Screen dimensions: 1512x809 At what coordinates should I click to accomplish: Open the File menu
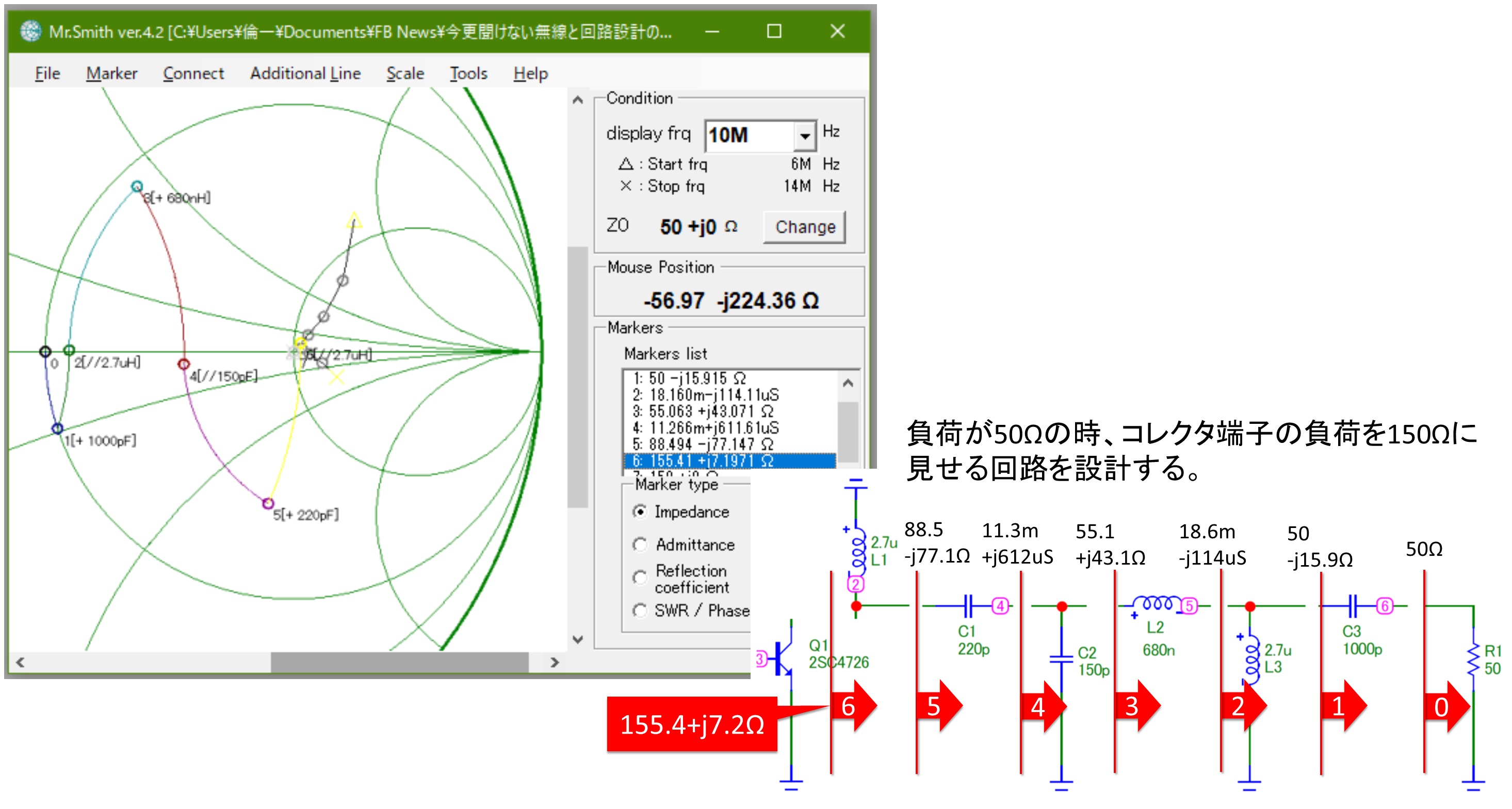pos(47,73)
